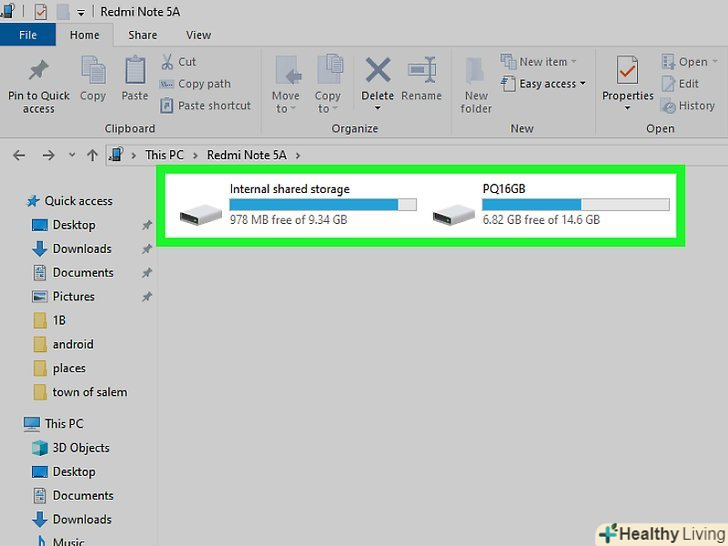Screen dimensions: 728x546
Task: Open Pictures in Quick access
Action: pyautogui.click(x=73, y=297)
